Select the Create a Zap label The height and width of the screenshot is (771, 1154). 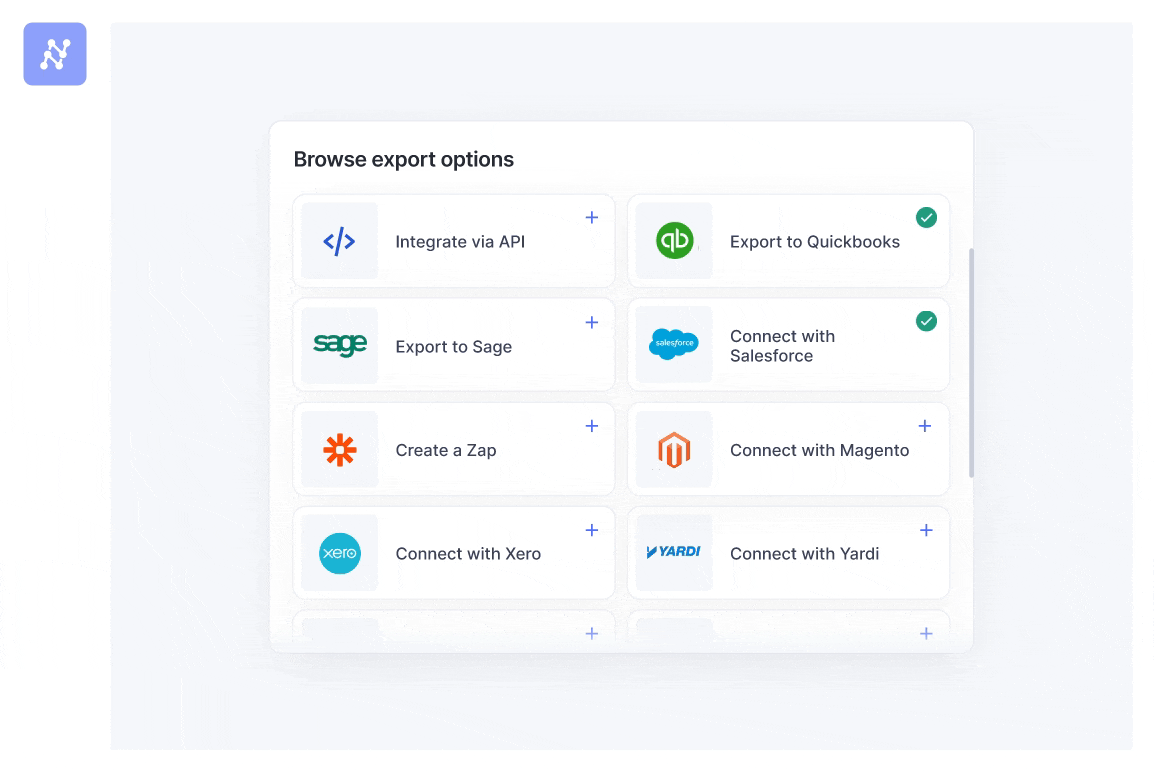(446, 450)
